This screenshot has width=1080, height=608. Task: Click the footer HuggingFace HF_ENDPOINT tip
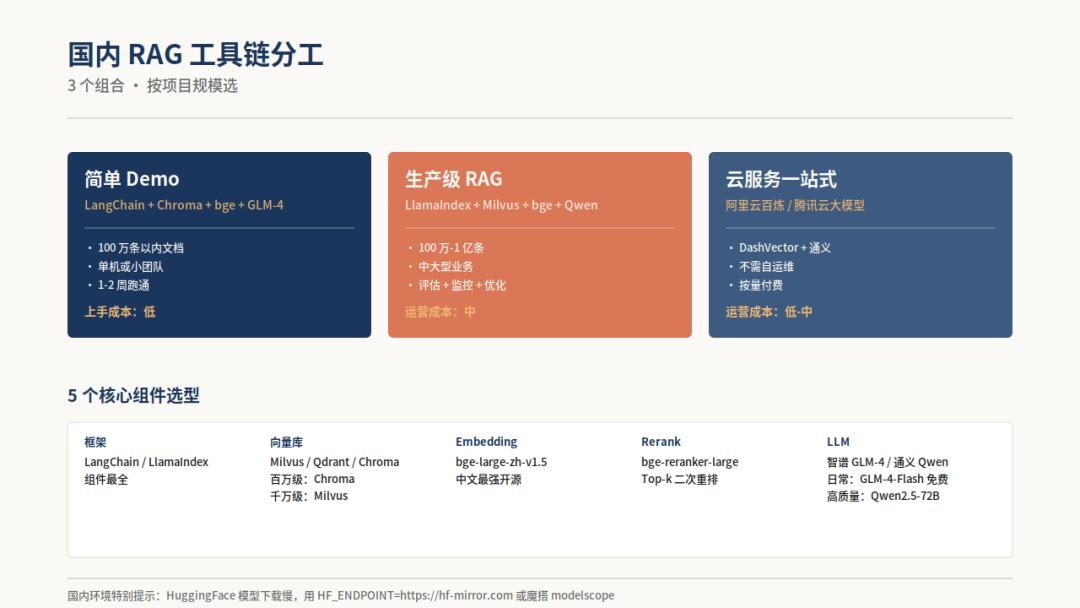[x=341, y=596]
